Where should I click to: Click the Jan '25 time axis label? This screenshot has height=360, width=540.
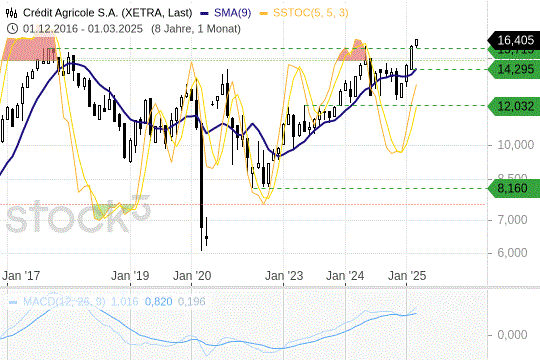(x=407, y=276)
